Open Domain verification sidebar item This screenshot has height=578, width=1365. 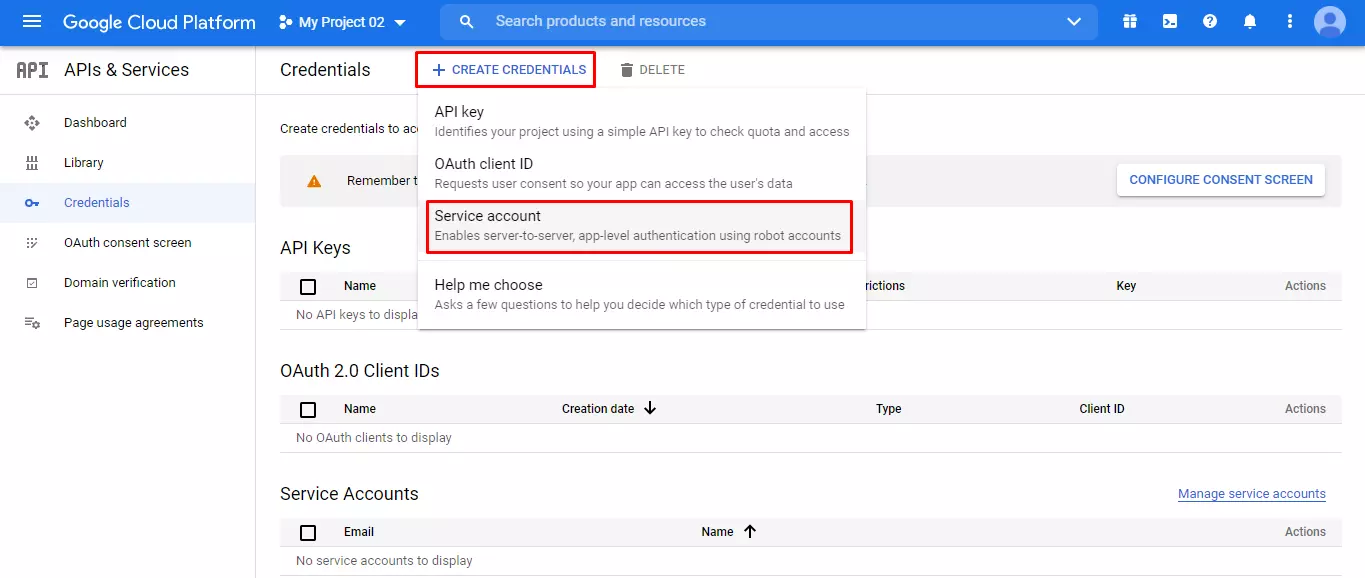128,283
